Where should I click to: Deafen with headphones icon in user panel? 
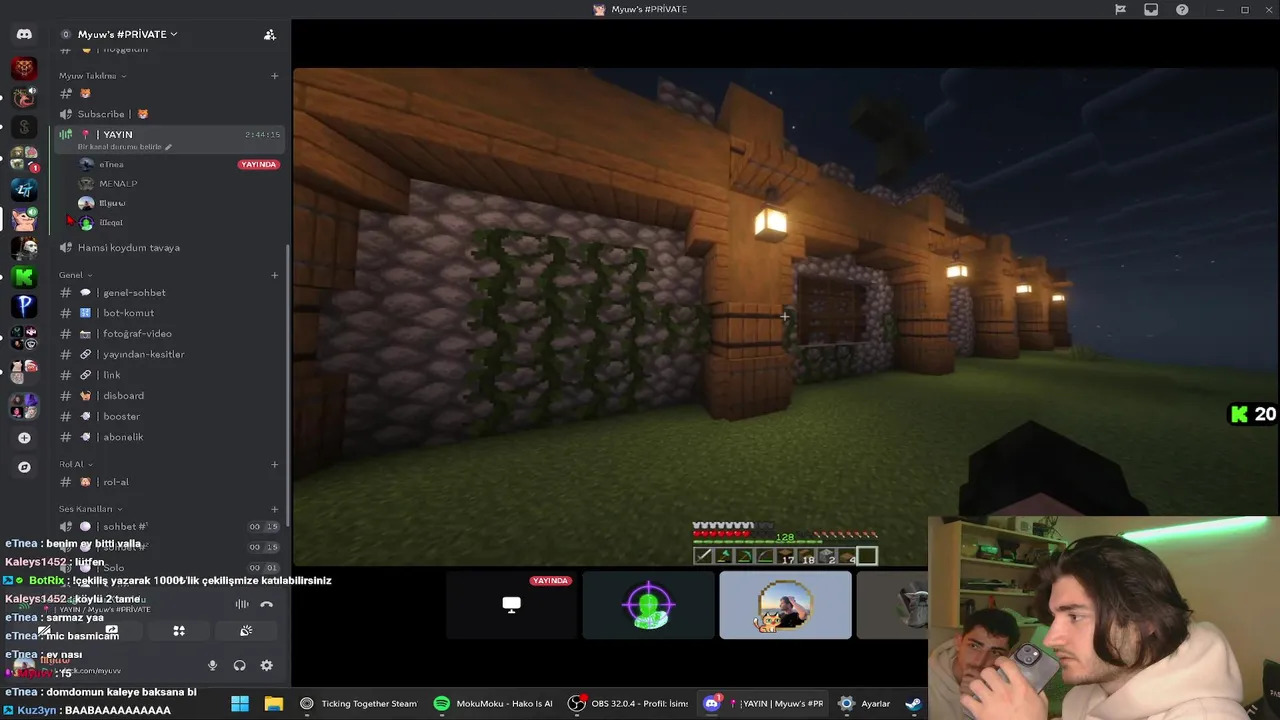[239, 665]
